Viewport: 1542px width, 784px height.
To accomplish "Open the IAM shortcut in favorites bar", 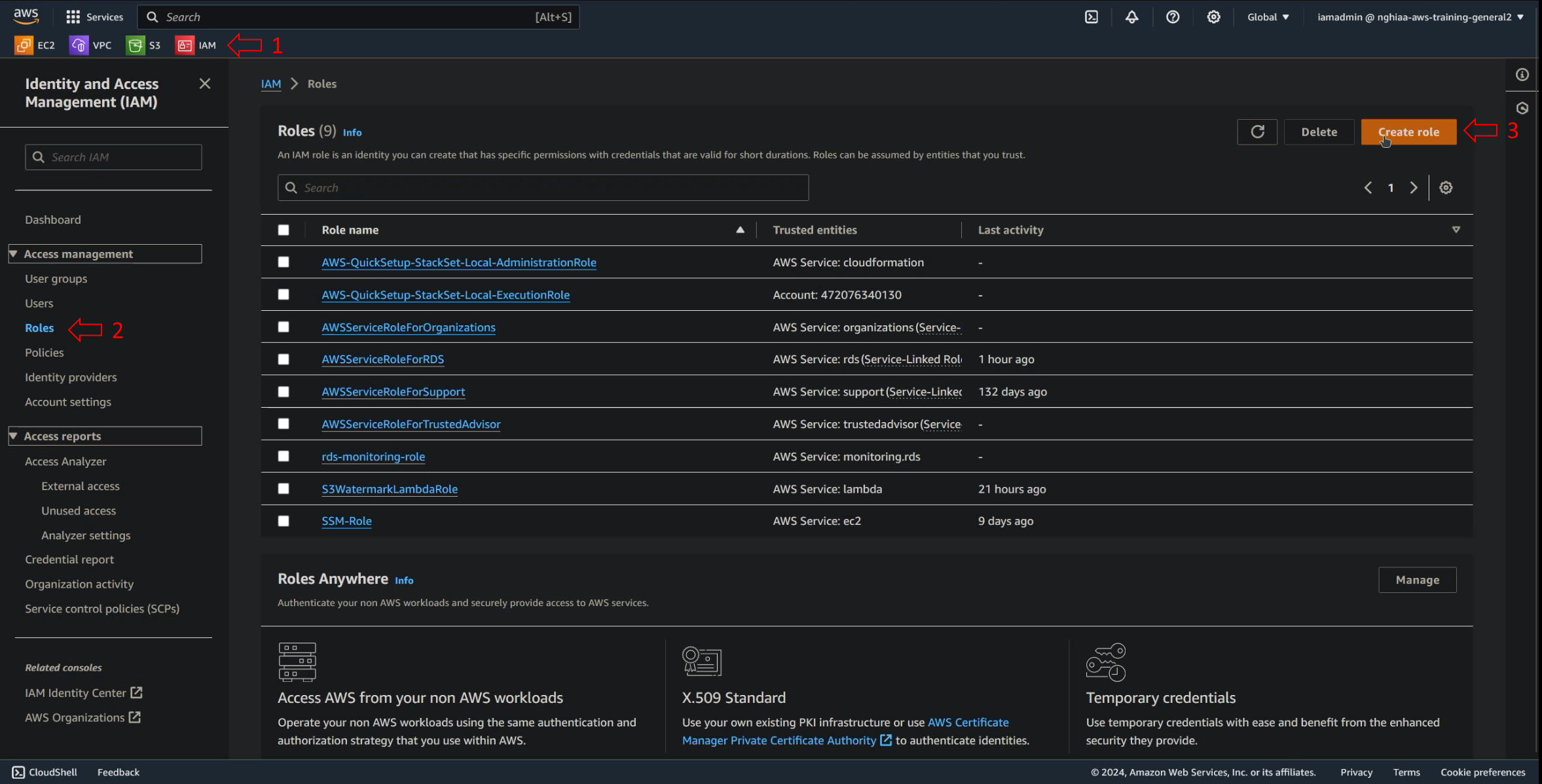I will pos(196,45).
